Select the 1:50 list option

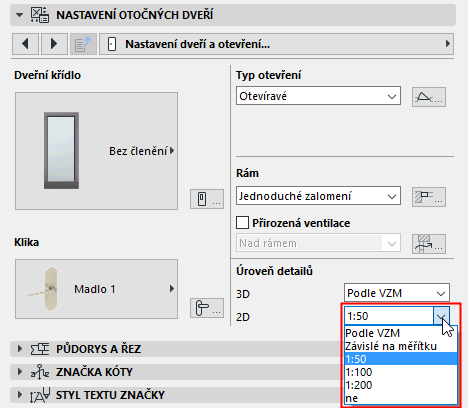401,359
